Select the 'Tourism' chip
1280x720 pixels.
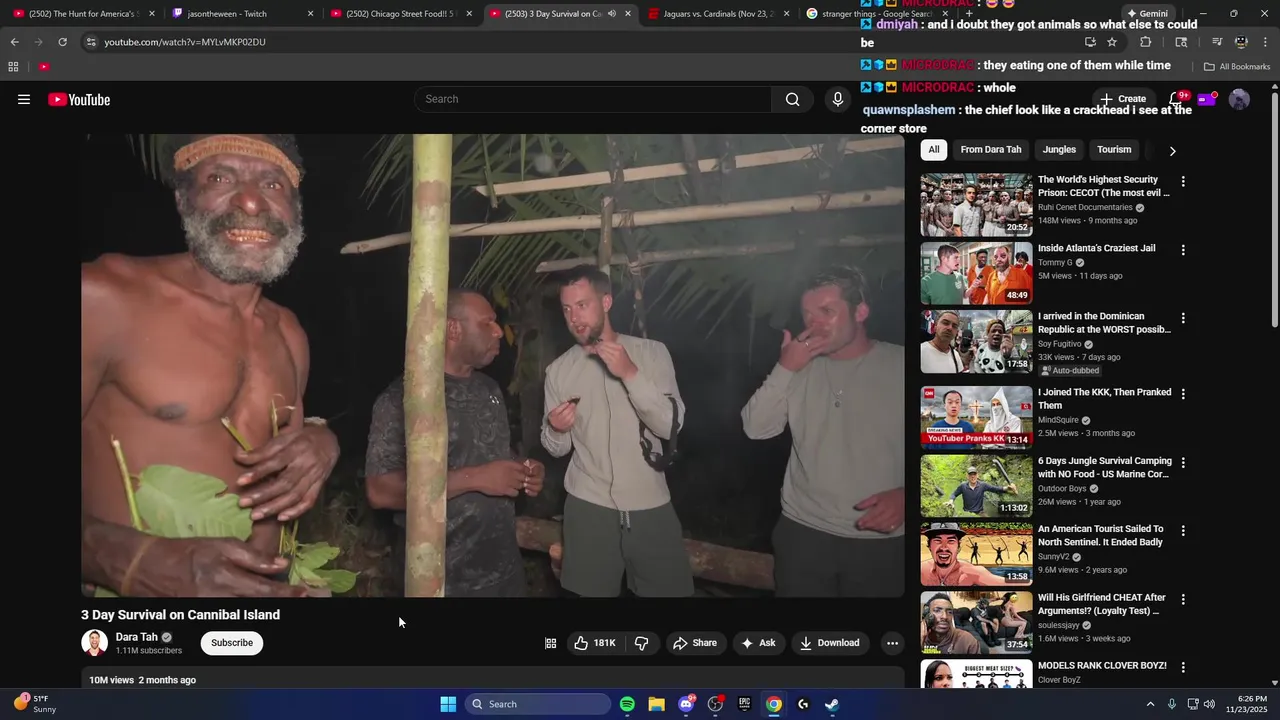[1114, 150]
